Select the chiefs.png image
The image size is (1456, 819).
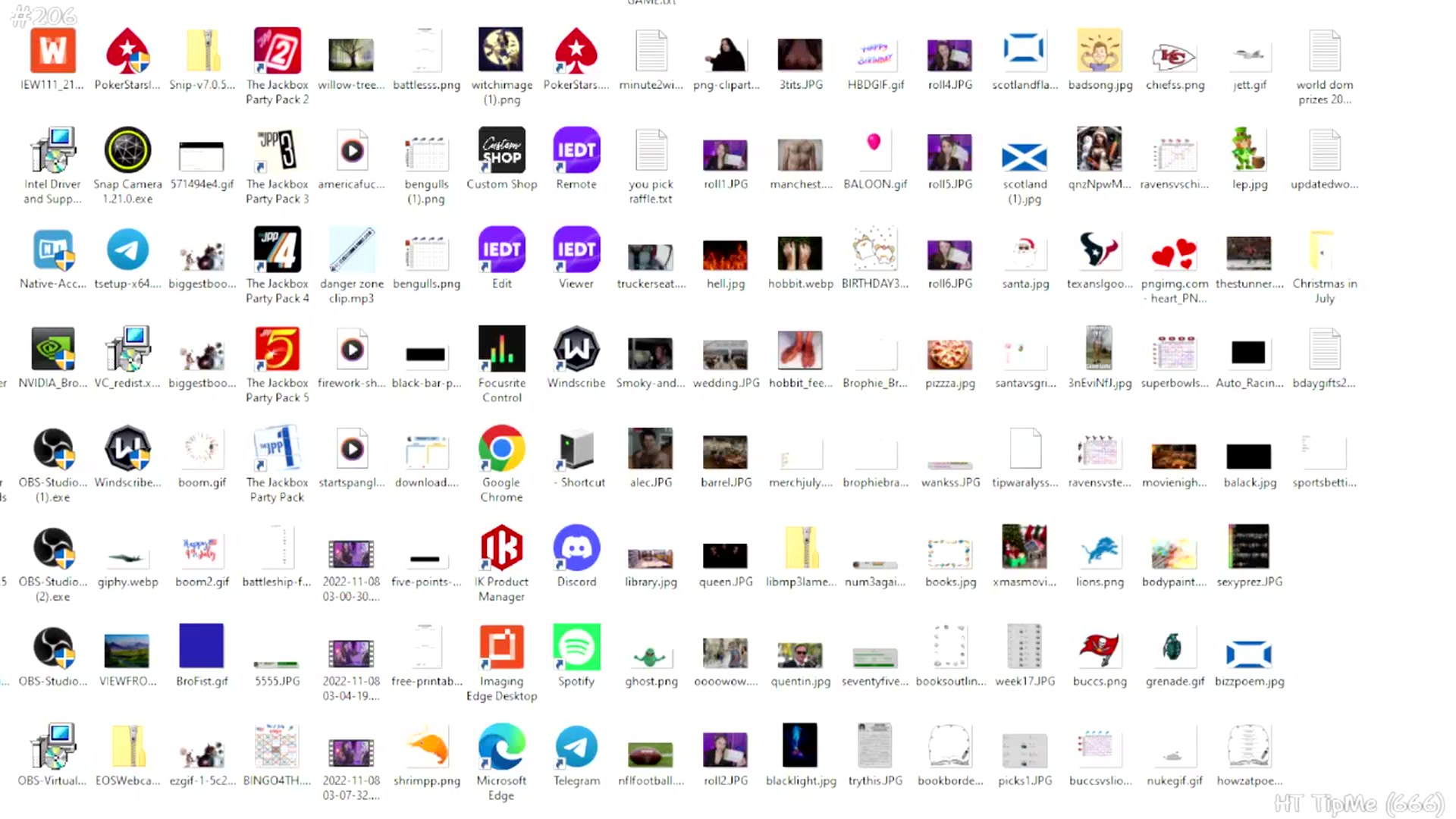click(x=1174, y=56)
